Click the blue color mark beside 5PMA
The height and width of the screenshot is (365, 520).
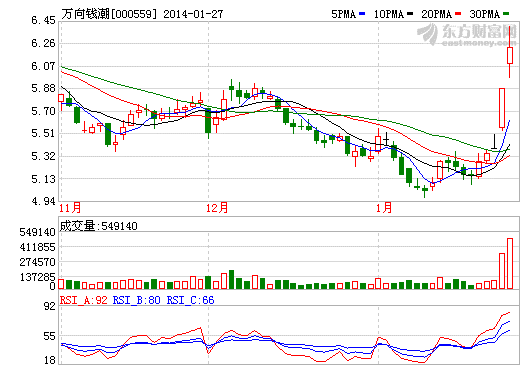[362, 14]
